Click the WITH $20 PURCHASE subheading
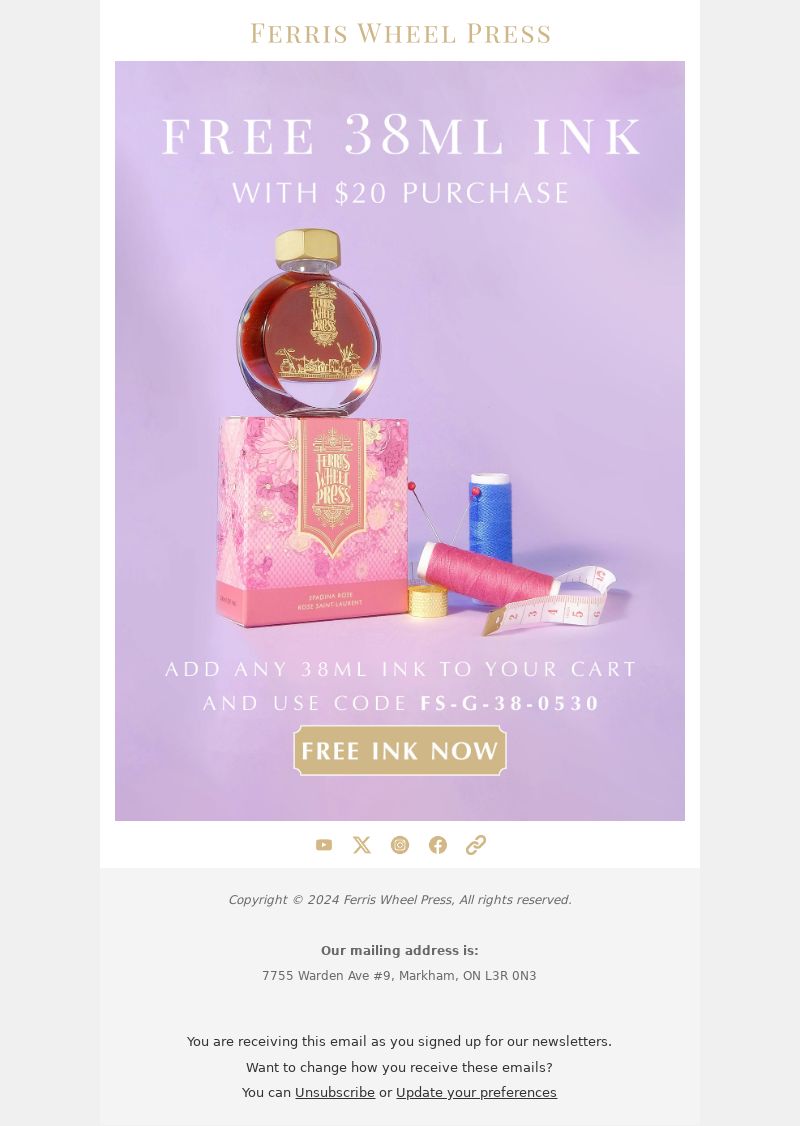Viewport: 800px width, 1126px height. (x=401, y=192)
